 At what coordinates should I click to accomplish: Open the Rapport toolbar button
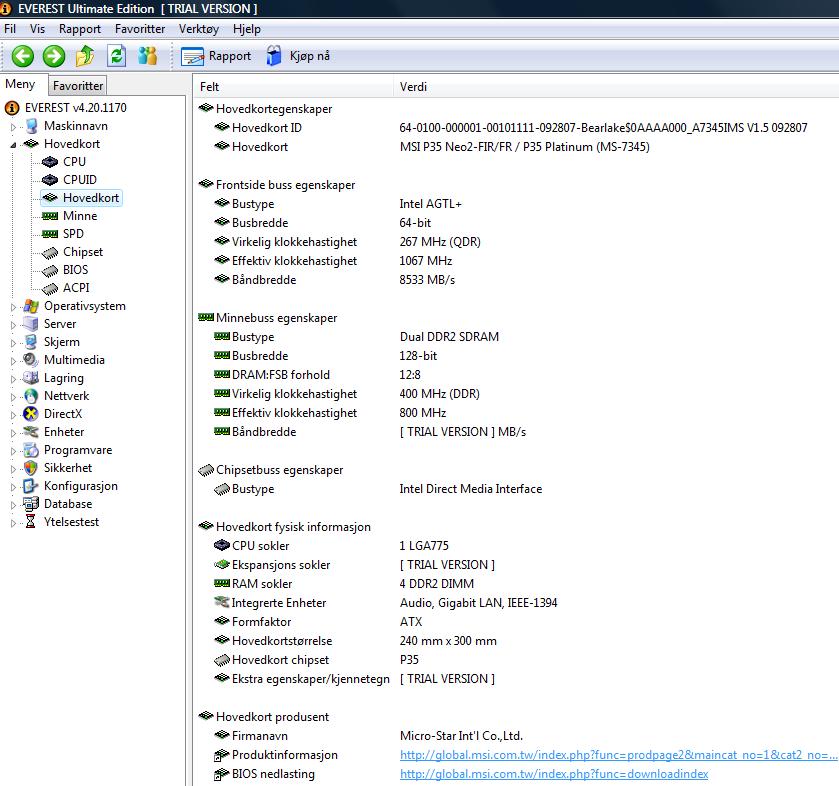216,56
